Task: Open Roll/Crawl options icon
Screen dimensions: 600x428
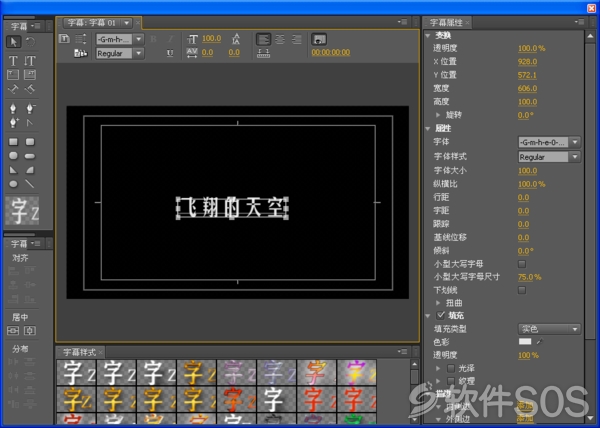Action: coord(80,39)
